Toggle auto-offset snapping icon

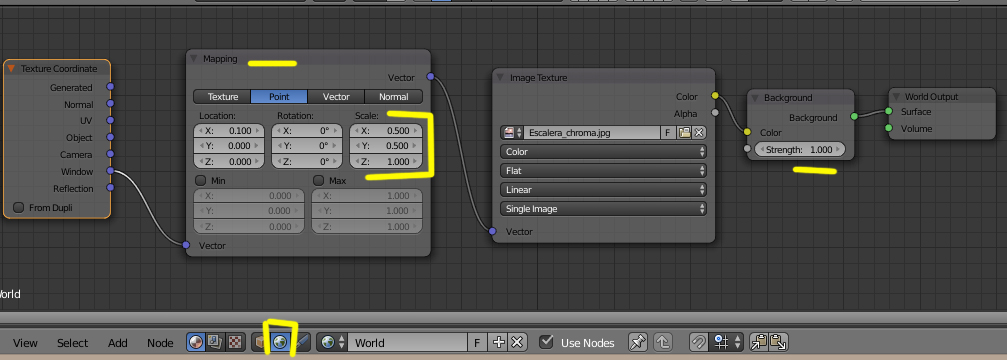point(698,343)
